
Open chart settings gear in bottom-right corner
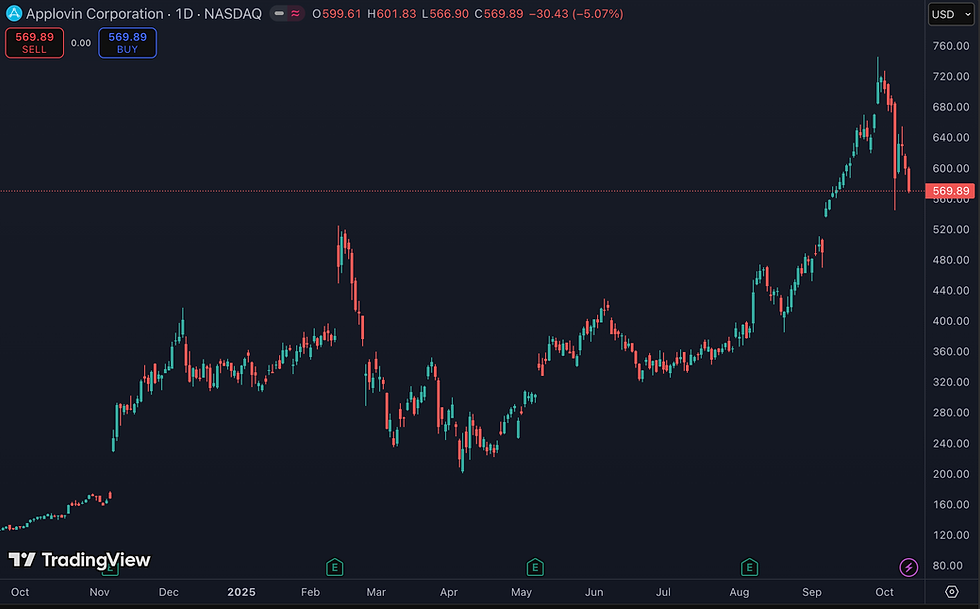952,591
